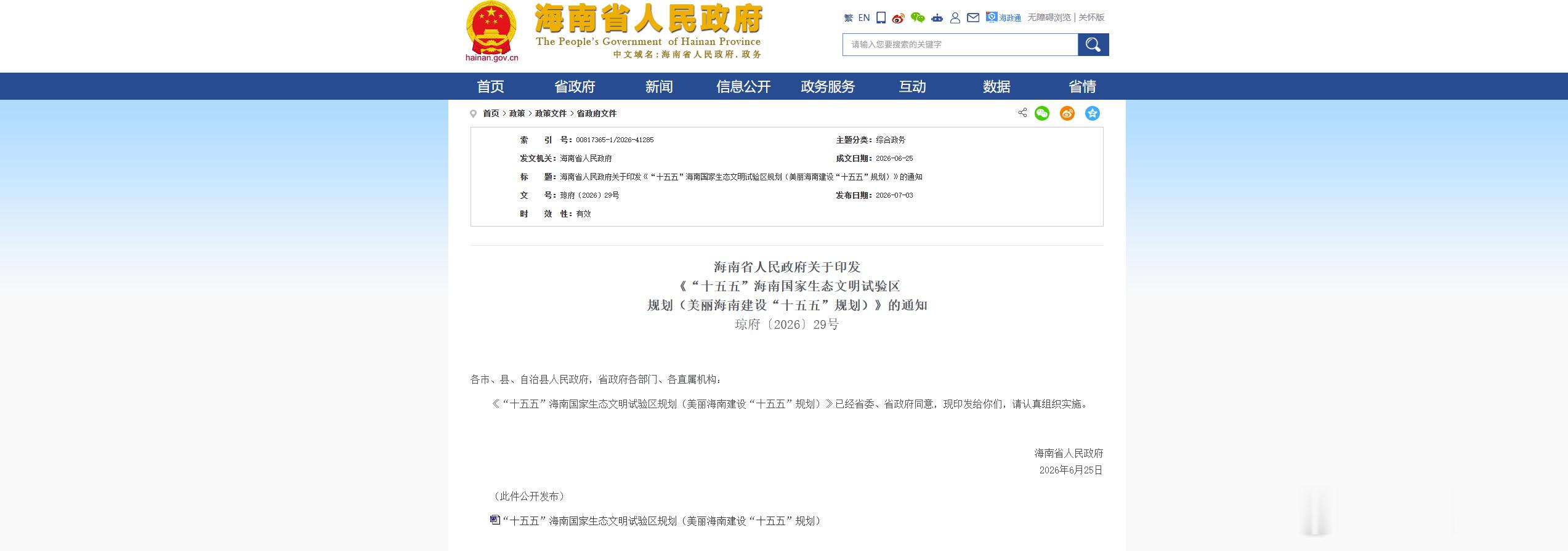The image size is (1568, 551).
Task: Open the 海政通 link
Action: [1010, 18]
